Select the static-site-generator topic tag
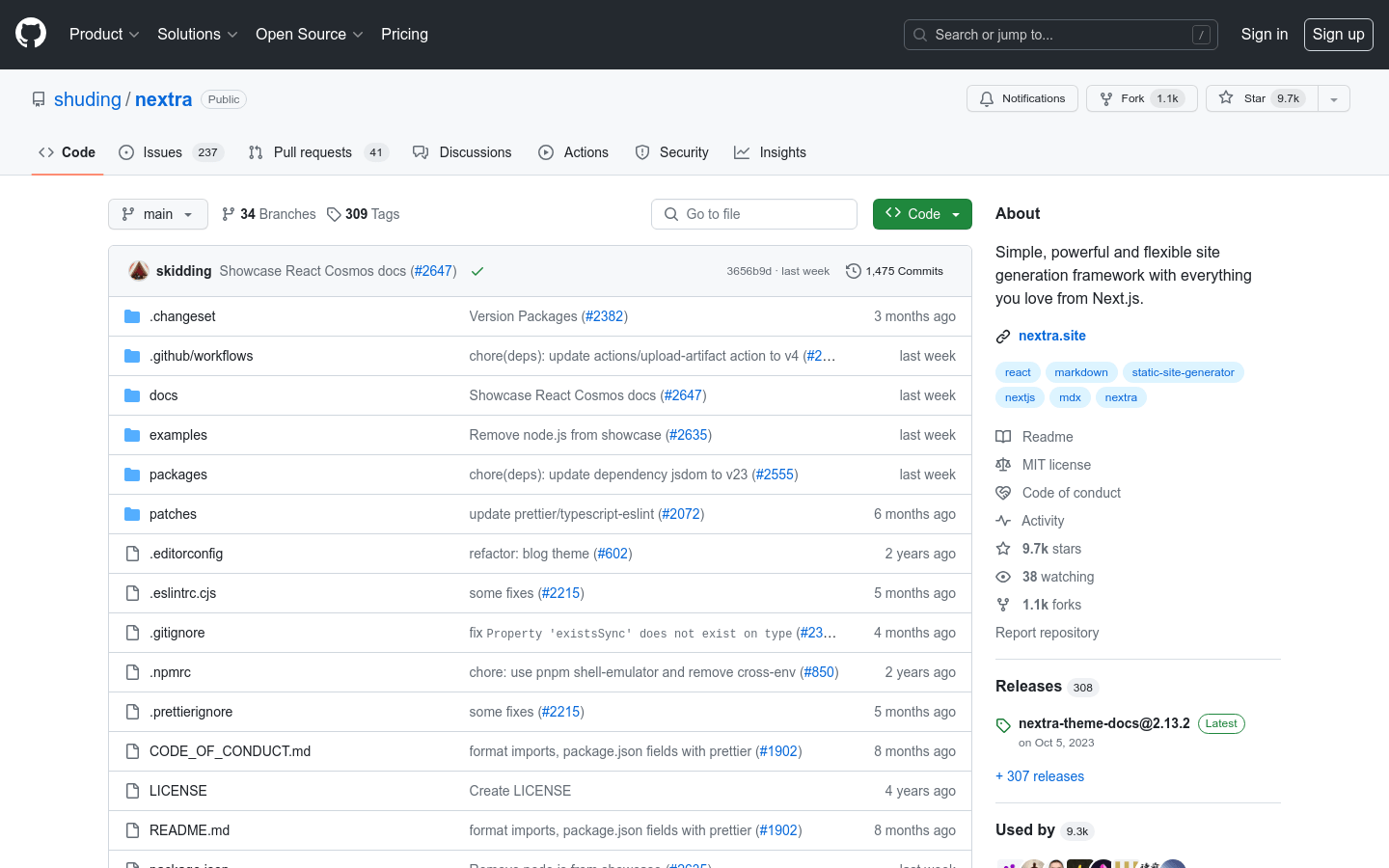Image resolution: width=1389 pixels, height=868 pixels. [1183, 372]
